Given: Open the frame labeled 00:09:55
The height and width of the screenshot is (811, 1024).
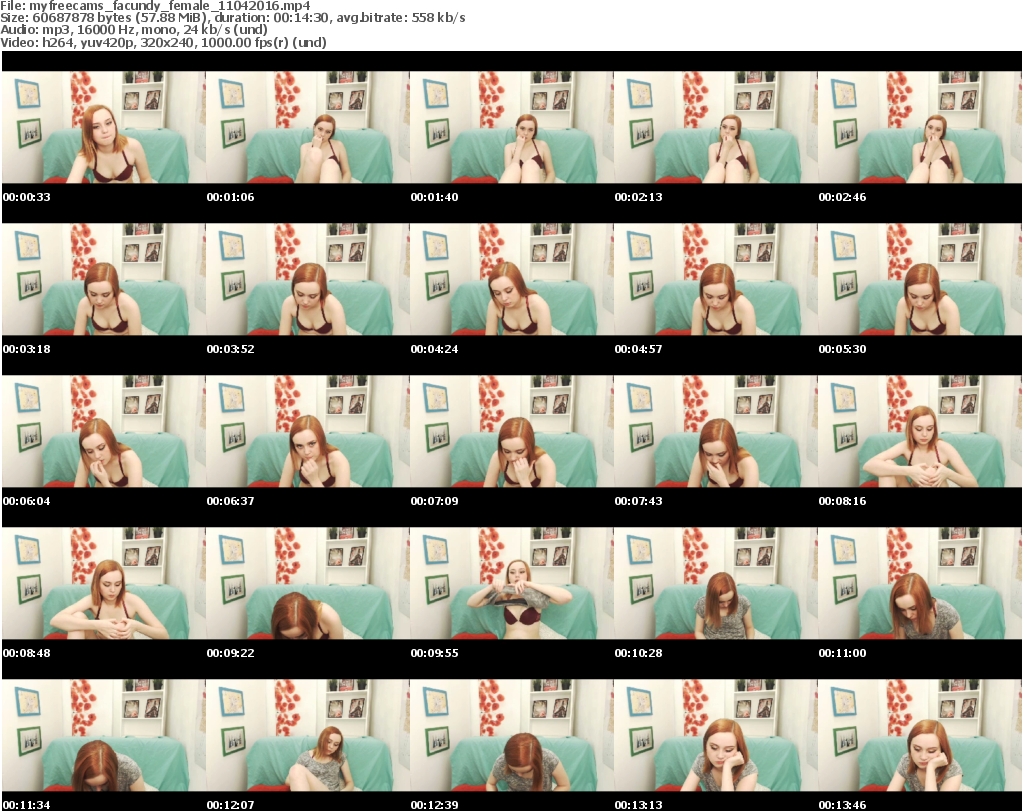Looking at the screenshot, I should (x=511, y=583).
